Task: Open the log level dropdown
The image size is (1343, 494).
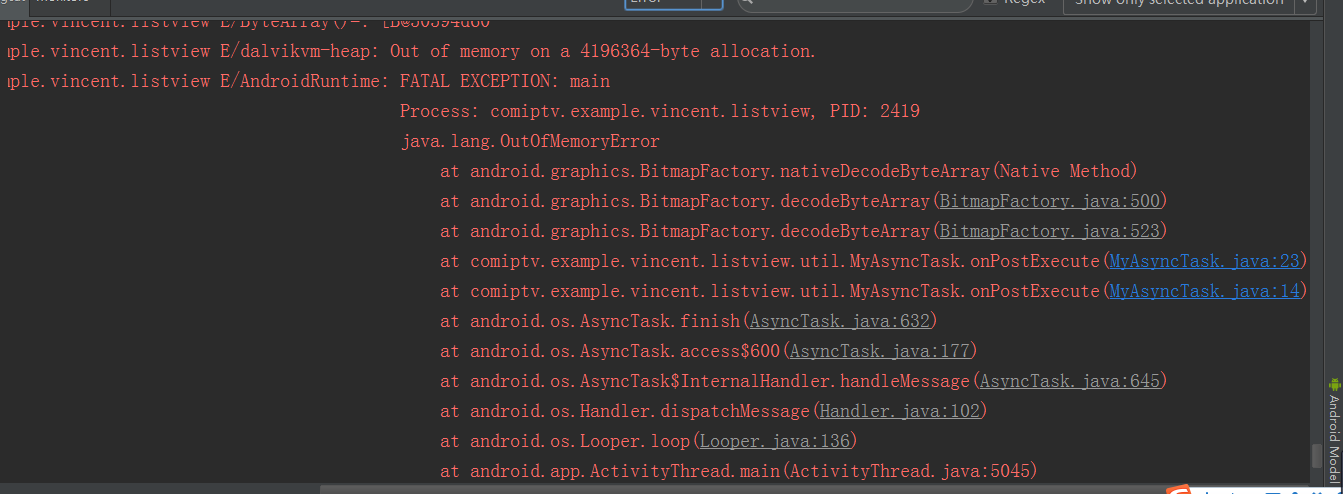Action: (x=711, y=3)
